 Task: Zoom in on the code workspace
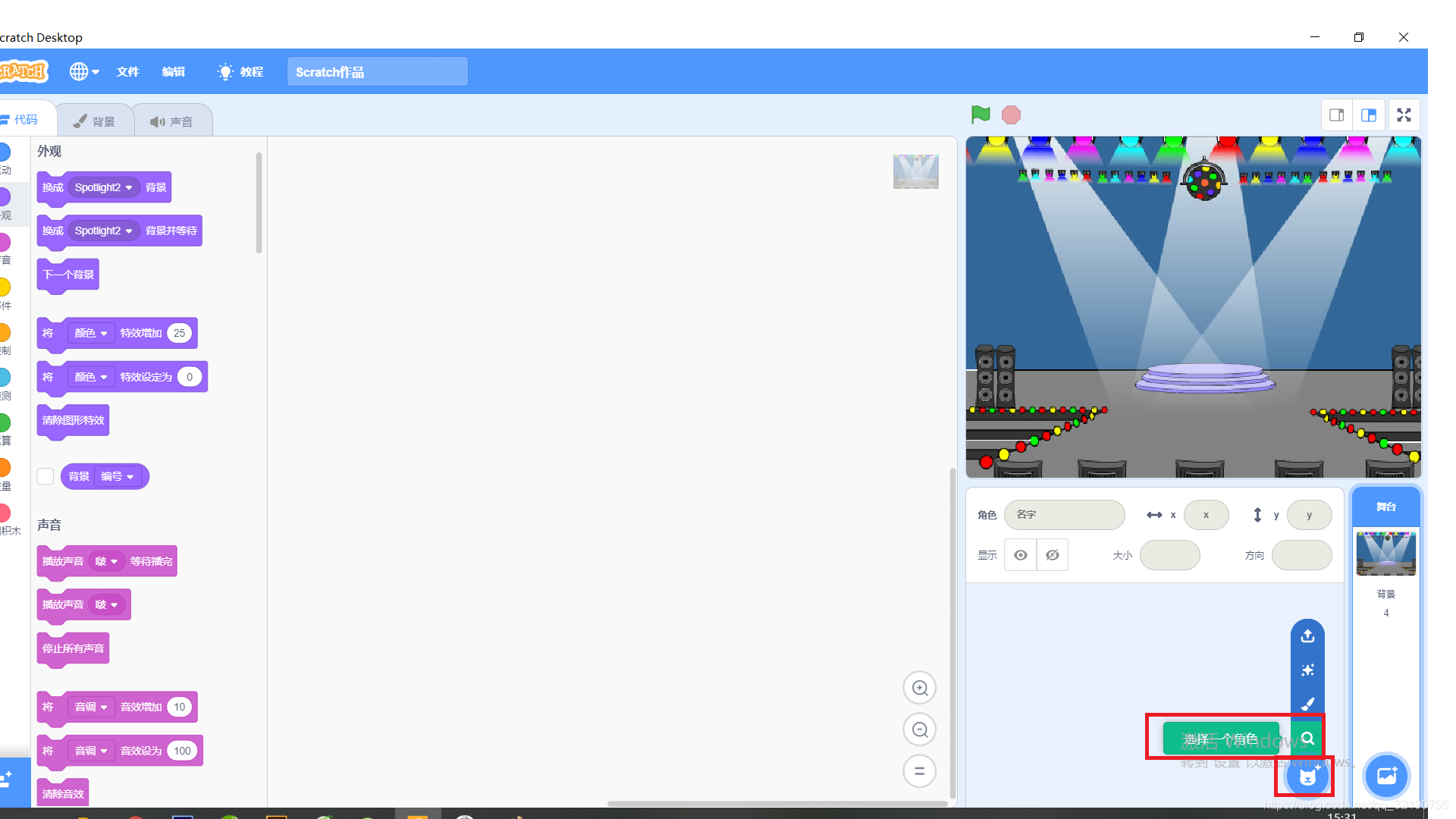(919, 688)
